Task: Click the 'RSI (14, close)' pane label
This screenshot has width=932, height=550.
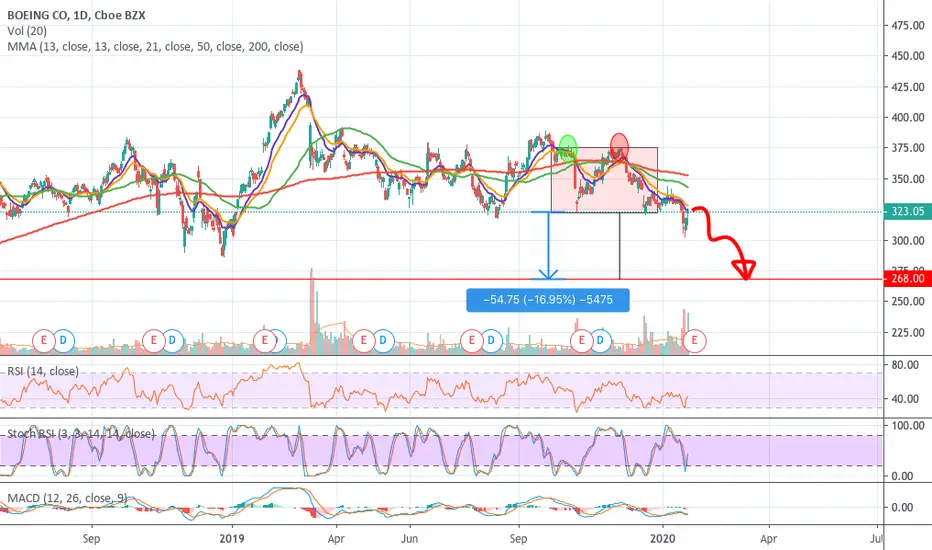Action: (x=43, y=371)
